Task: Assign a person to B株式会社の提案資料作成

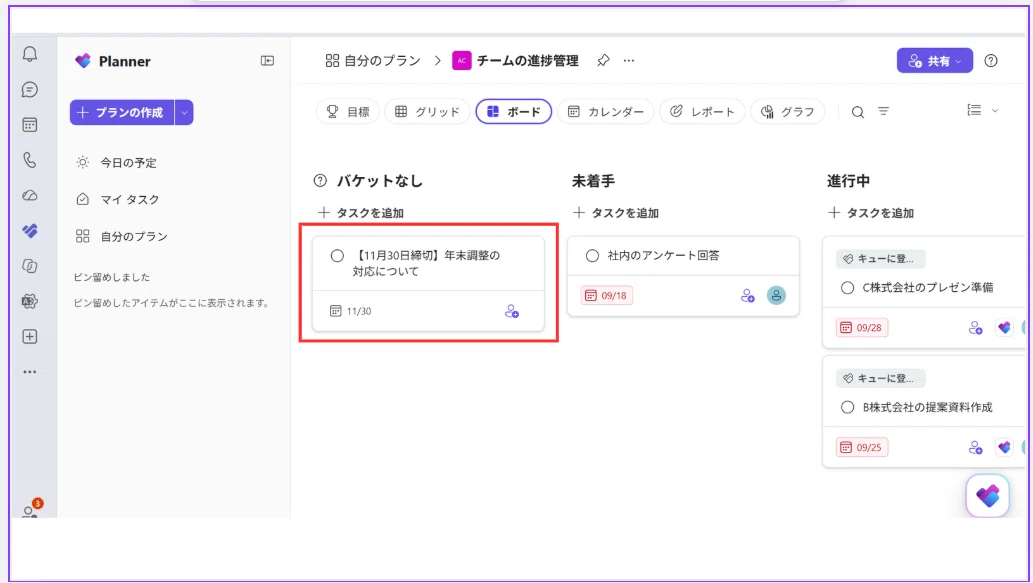Action: 976,447
